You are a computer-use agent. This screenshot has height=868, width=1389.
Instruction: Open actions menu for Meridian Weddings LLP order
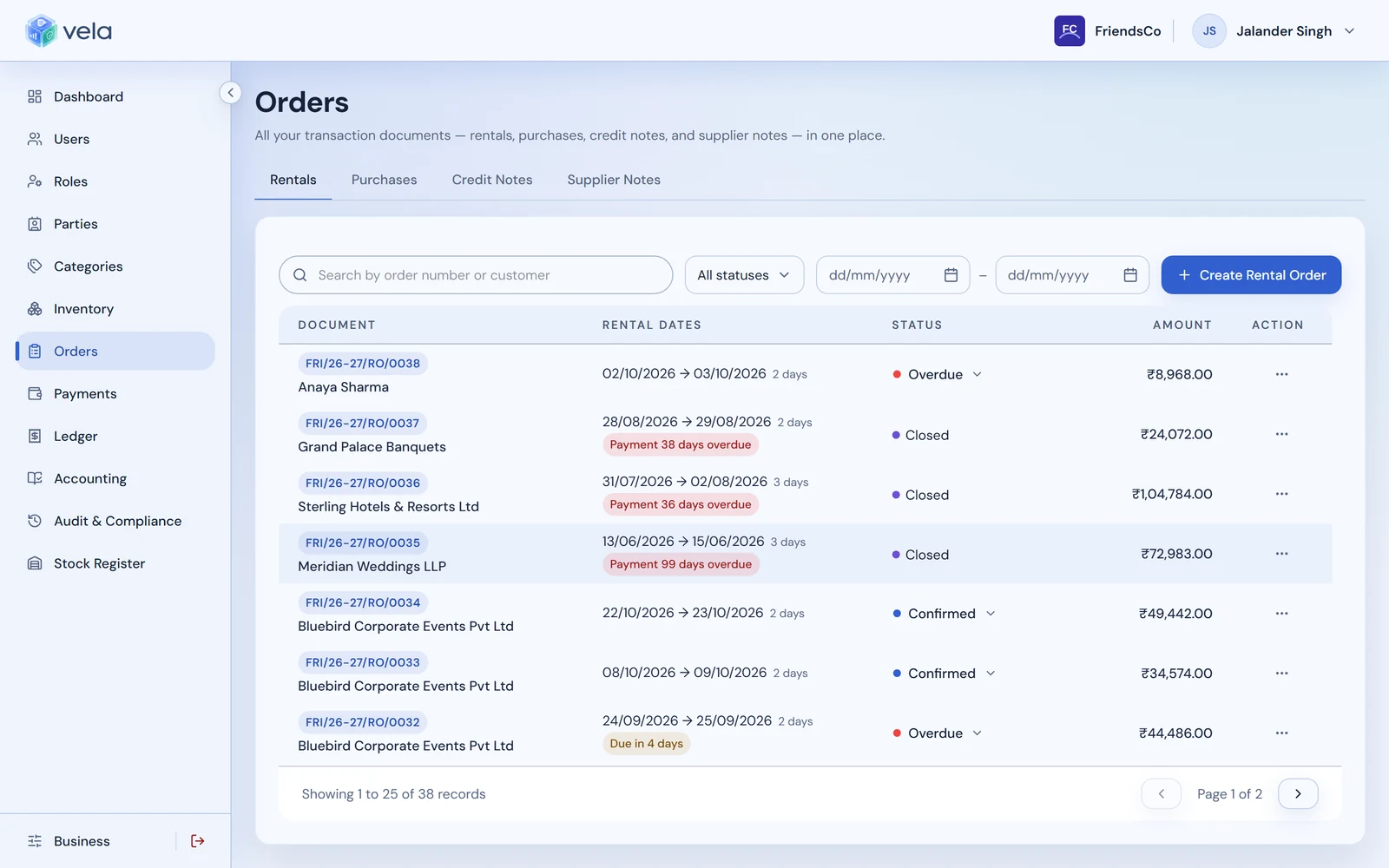pos(1281,554)
